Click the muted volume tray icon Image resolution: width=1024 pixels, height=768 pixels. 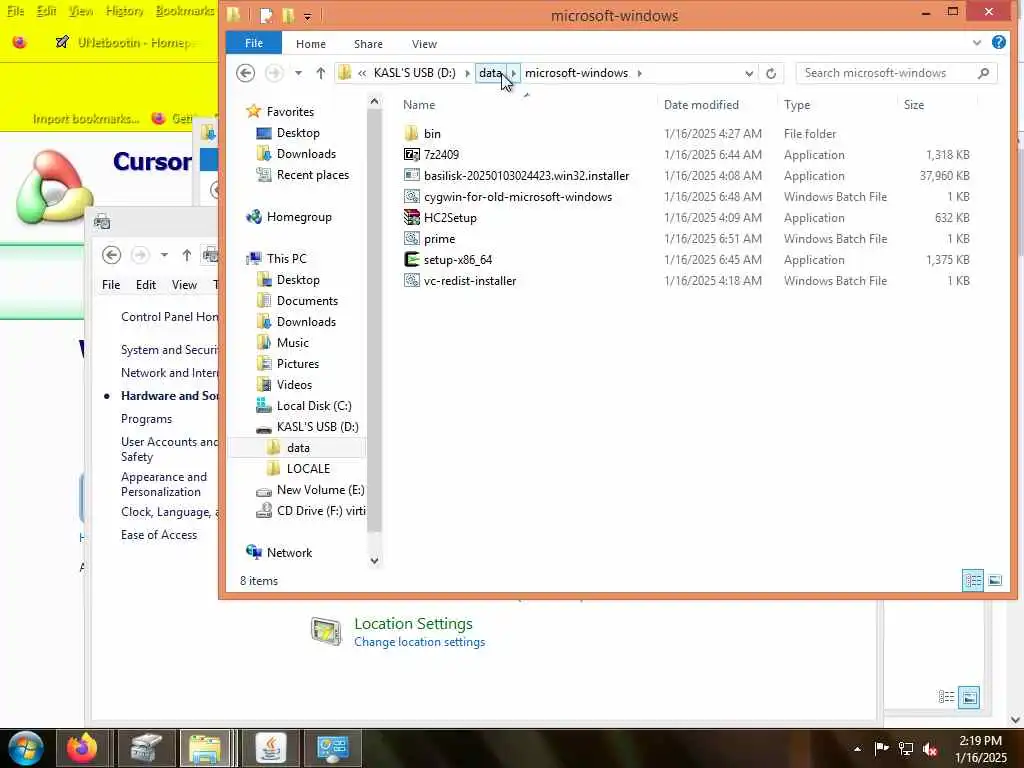(930, 749)
